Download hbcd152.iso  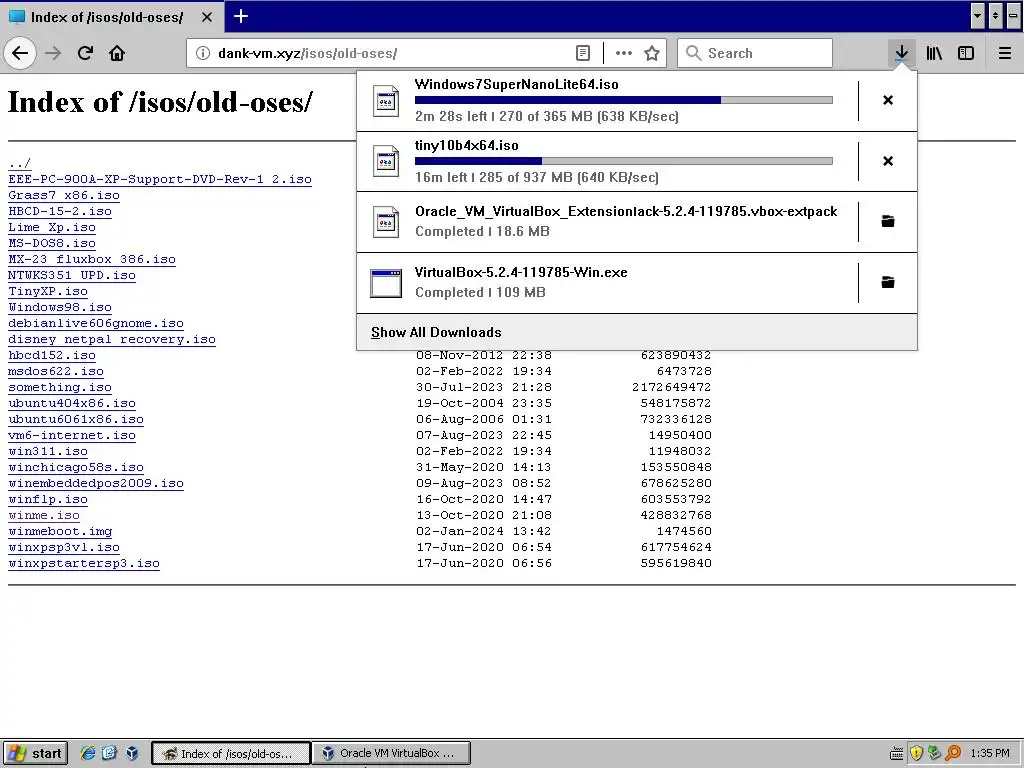tap(52, 355)
